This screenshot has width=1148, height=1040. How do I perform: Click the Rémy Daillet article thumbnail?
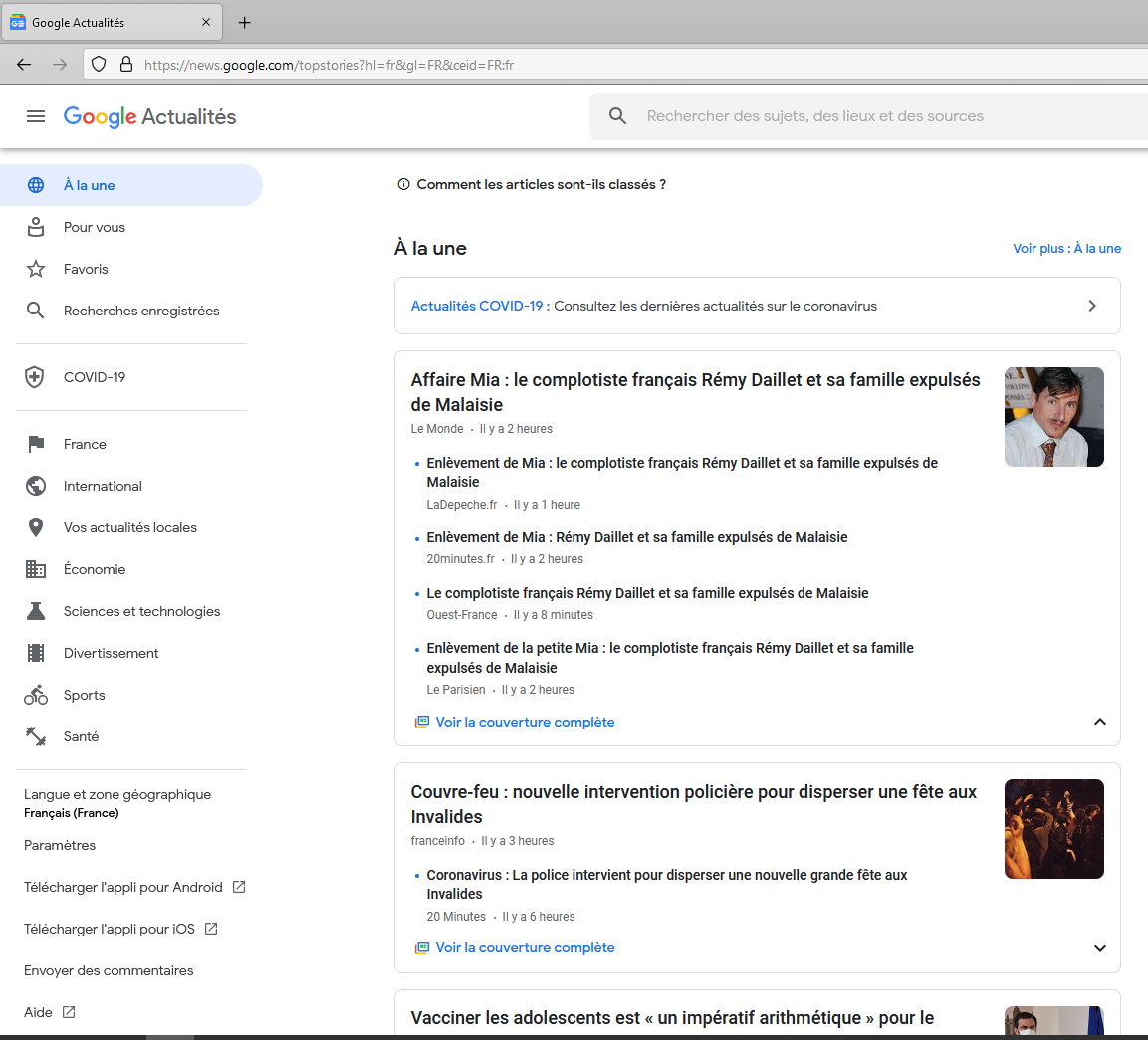click(1054, 416)
